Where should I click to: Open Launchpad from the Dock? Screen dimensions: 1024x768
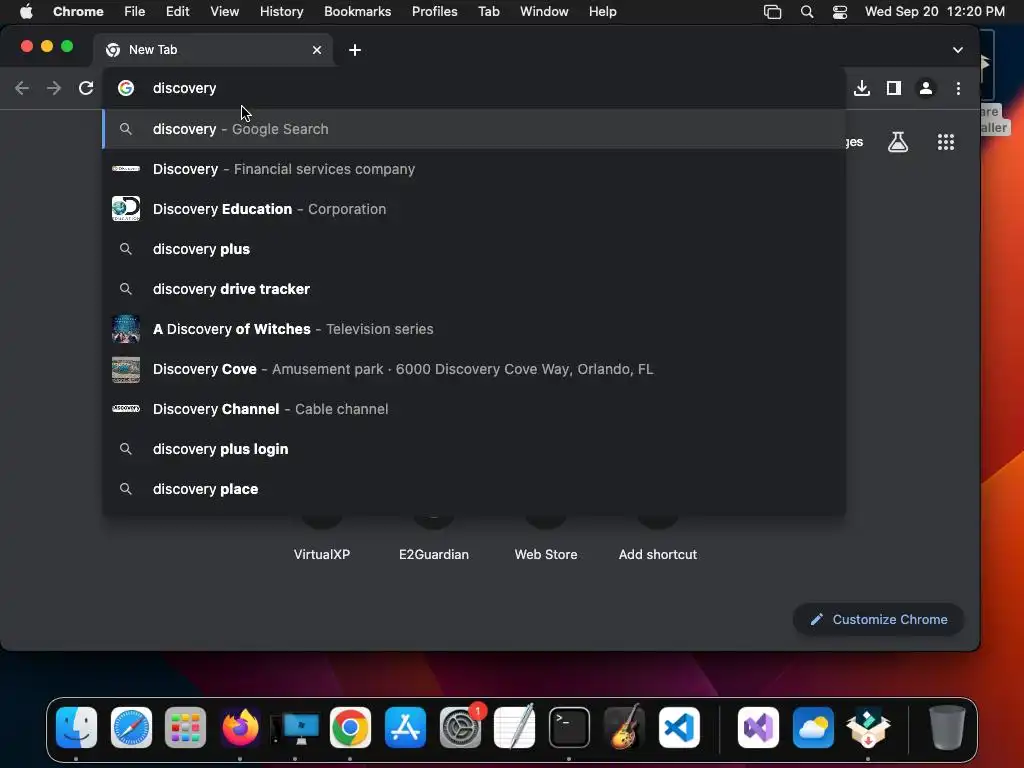pos(185,728)
